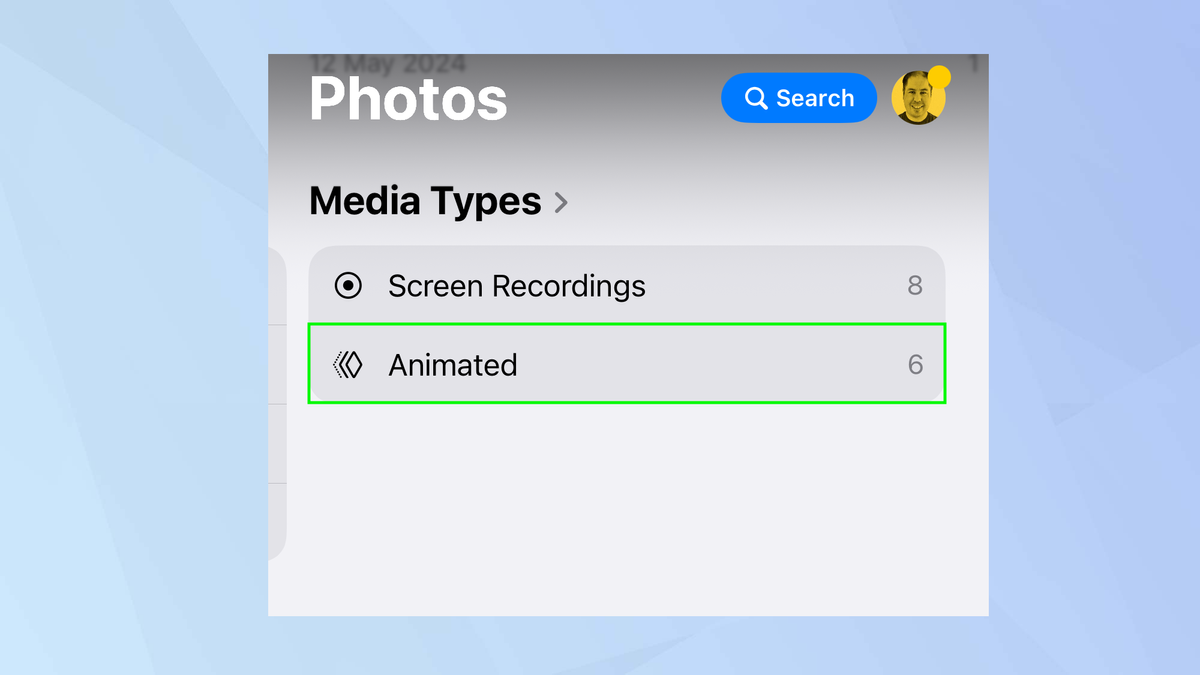Click the empty area below the Animated row
This screenshot has width=1200, height=675.
pos(626,500)
